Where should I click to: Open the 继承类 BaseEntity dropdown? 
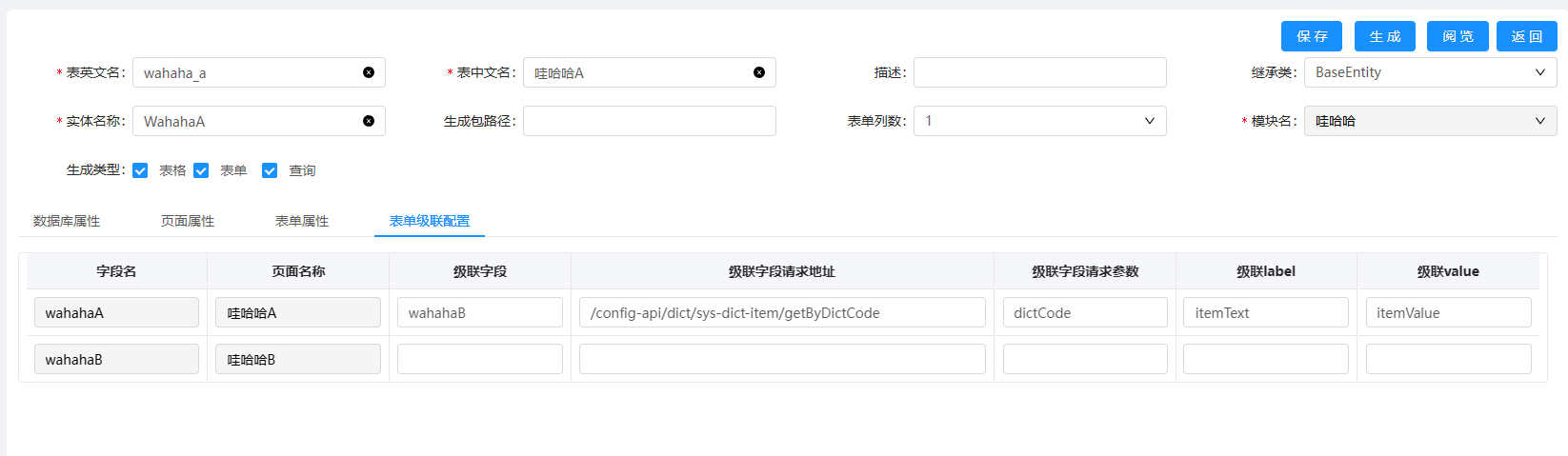click(x=1430, y=72)
